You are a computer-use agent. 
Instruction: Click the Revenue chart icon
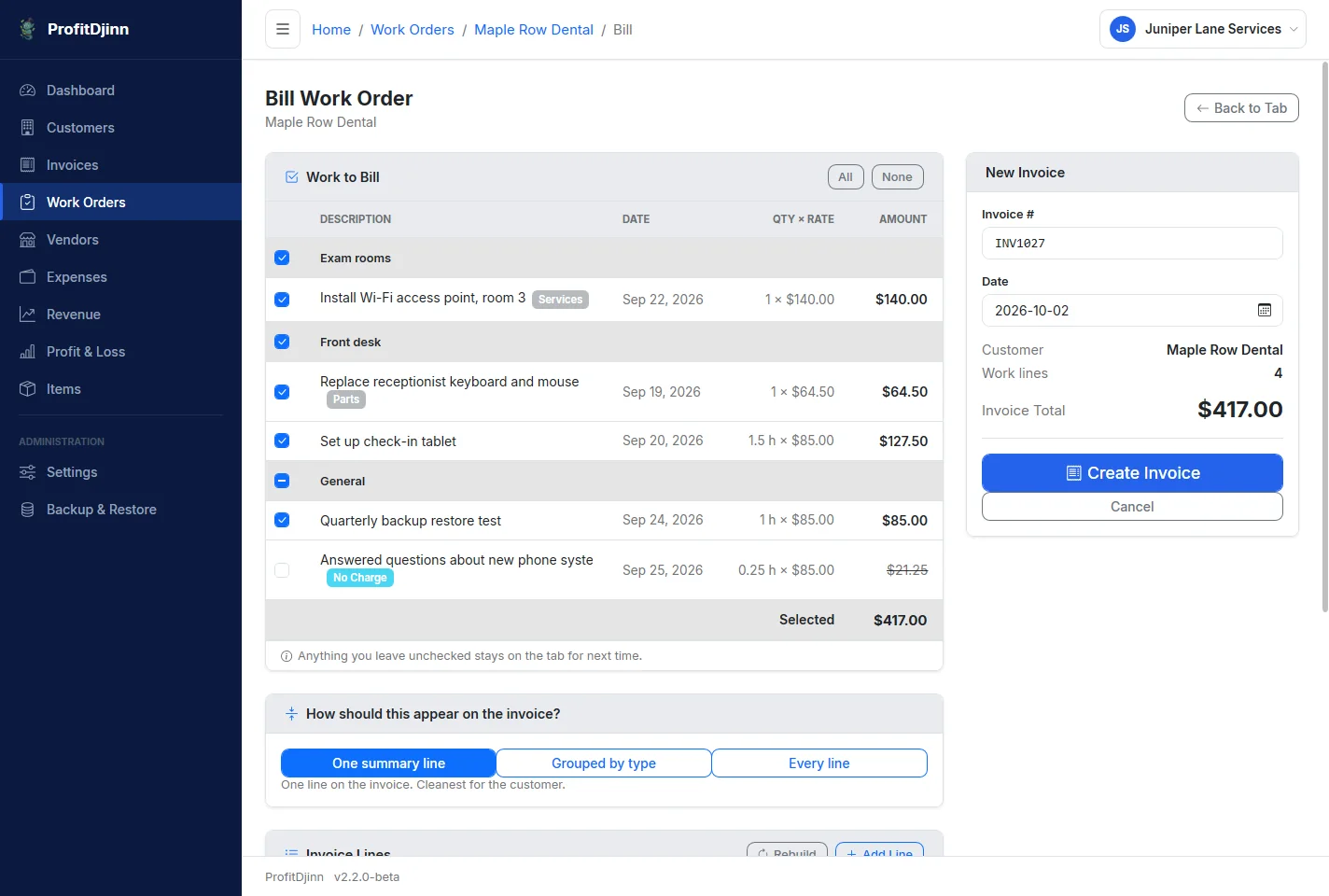click(28, 315)
